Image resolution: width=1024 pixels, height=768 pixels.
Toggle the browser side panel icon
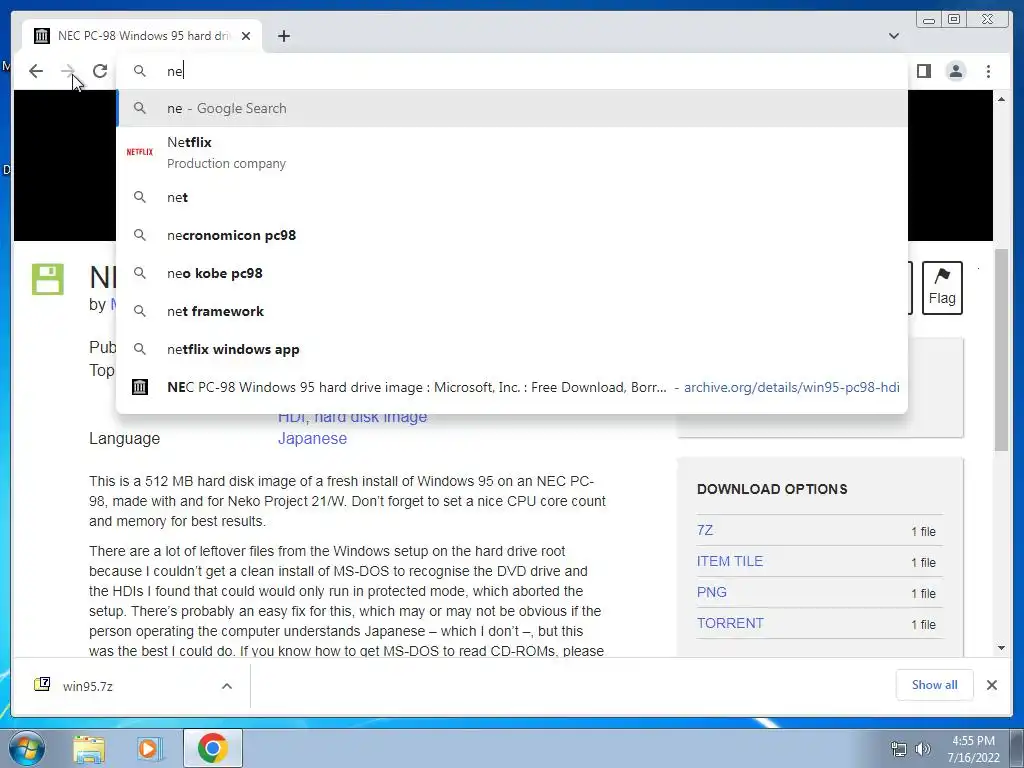tap(923, 71)
